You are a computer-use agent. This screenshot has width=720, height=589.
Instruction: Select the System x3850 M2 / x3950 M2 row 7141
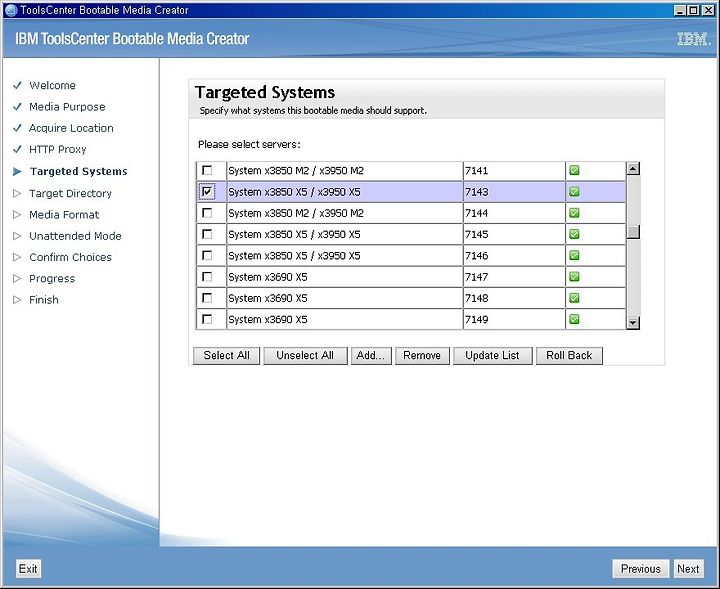tap(411, 171)
